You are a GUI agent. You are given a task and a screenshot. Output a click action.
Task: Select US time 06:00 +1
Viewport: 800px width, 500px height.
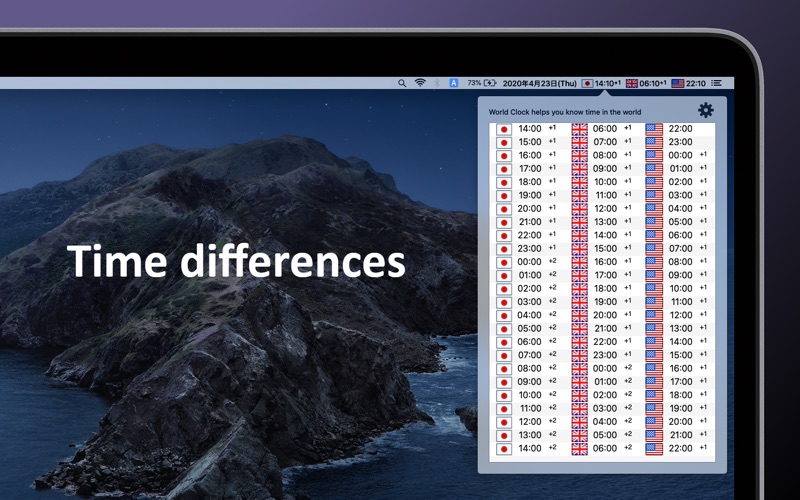[681, 235]
